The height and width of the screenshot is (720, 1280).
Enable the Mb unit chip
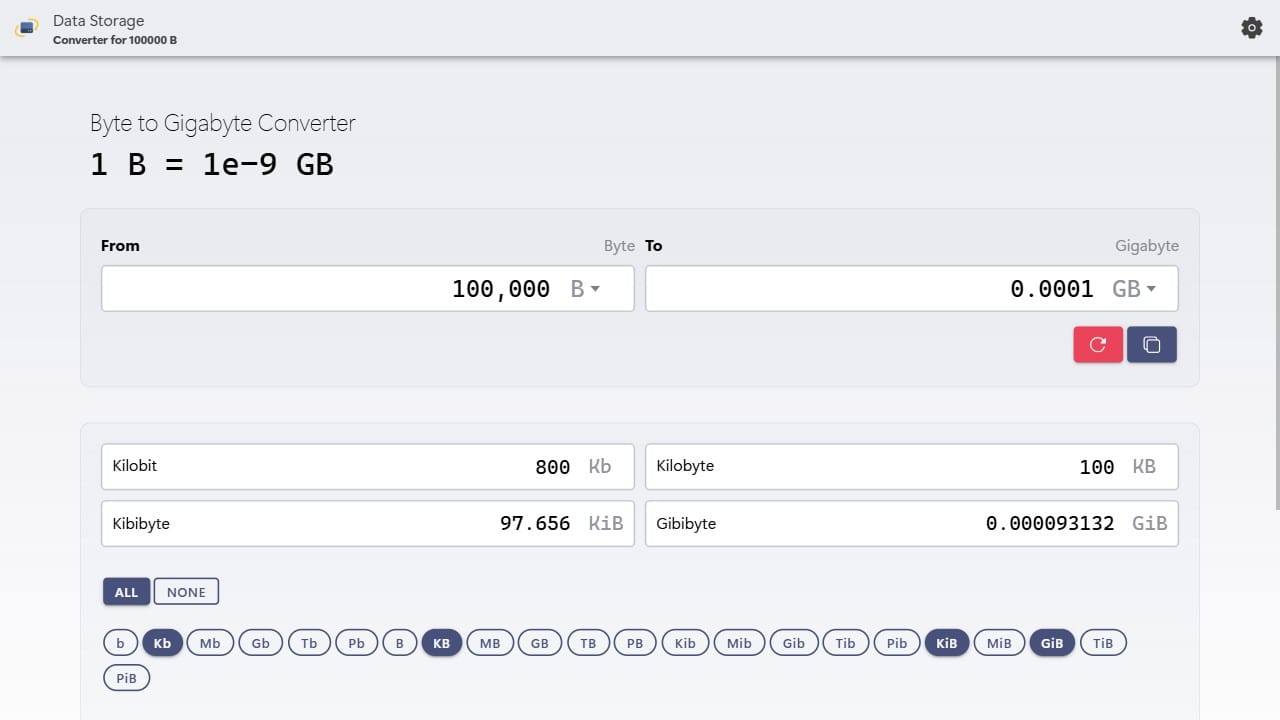tap(210, 642)
